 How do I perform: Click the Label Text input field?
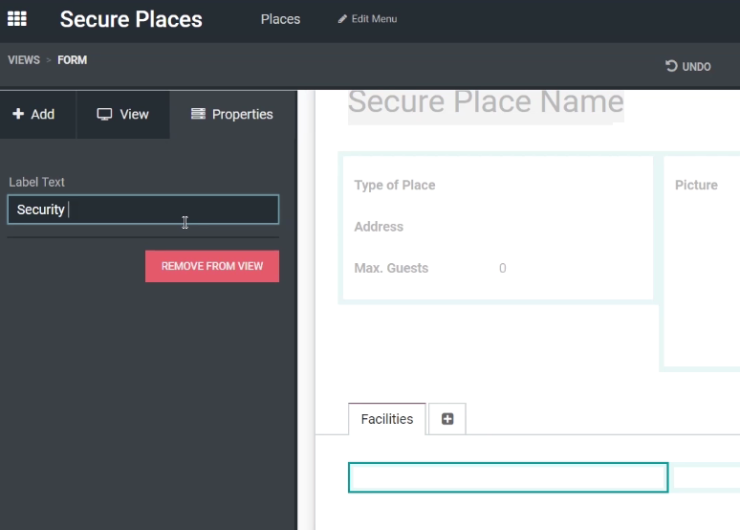click(x=143, y=209)
